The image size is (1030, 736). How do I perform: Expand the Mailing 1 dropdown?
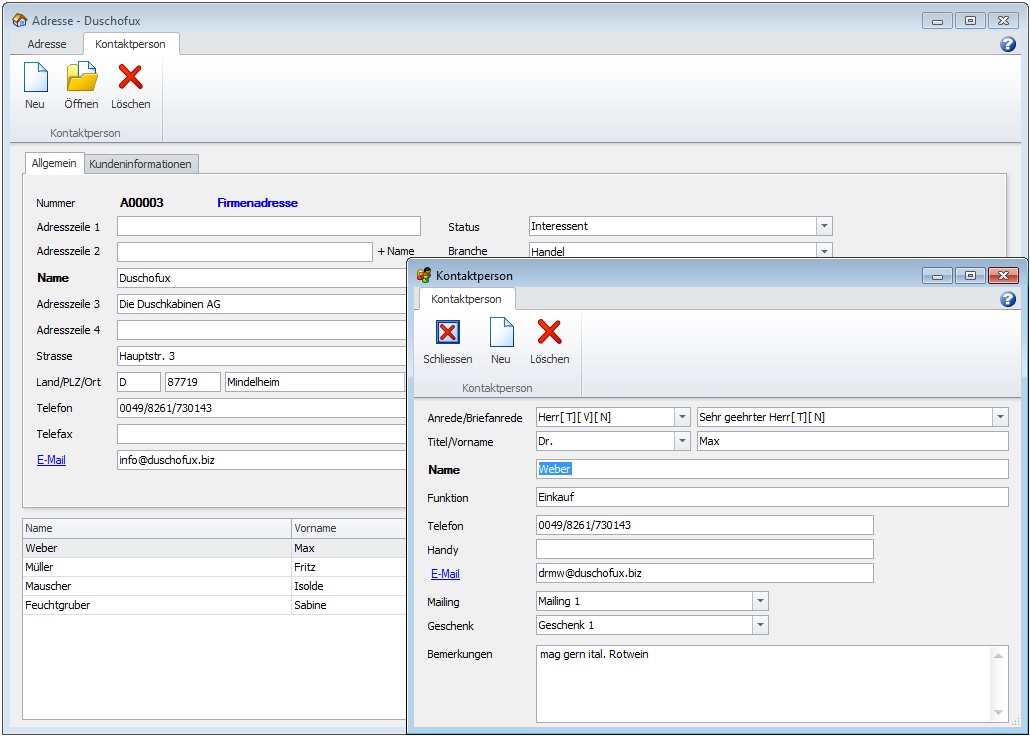760,601
